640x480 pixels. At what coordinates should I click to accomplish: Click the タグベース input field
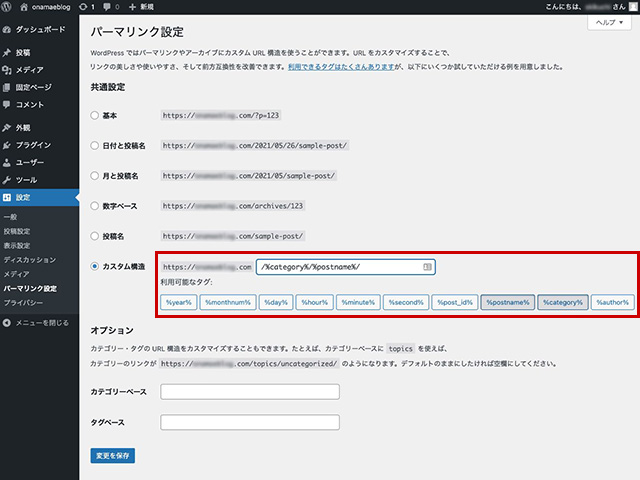click(x=250, y=422)
